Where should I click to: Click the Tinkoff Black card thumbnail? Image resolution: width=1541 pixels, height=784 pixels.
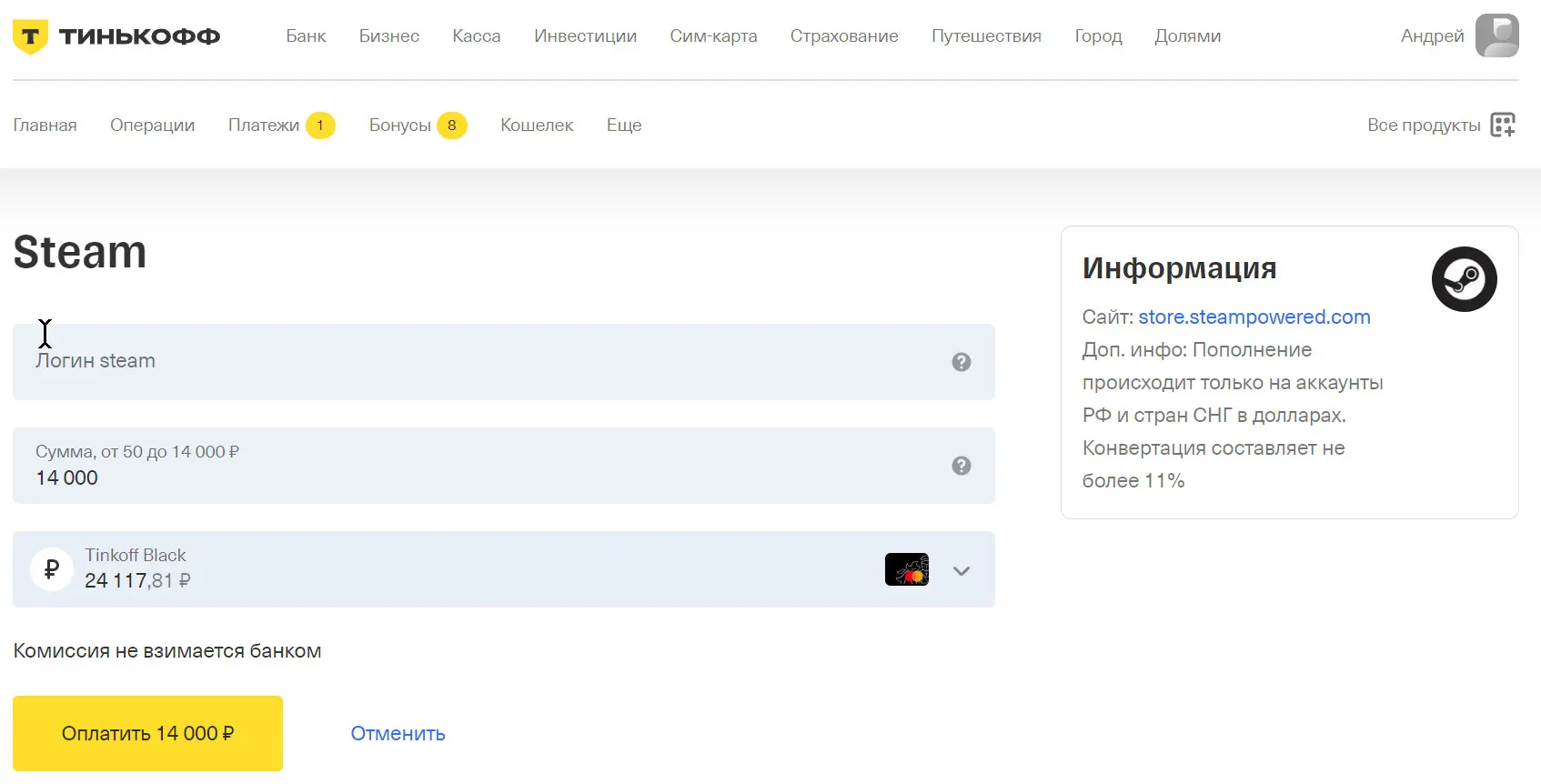907,569
